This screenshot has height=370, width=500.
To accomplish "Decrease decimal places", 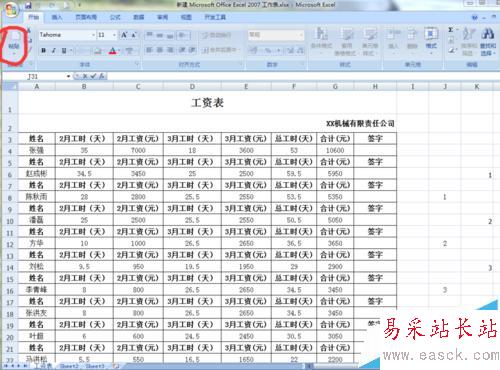I will (x=300, y=50).
